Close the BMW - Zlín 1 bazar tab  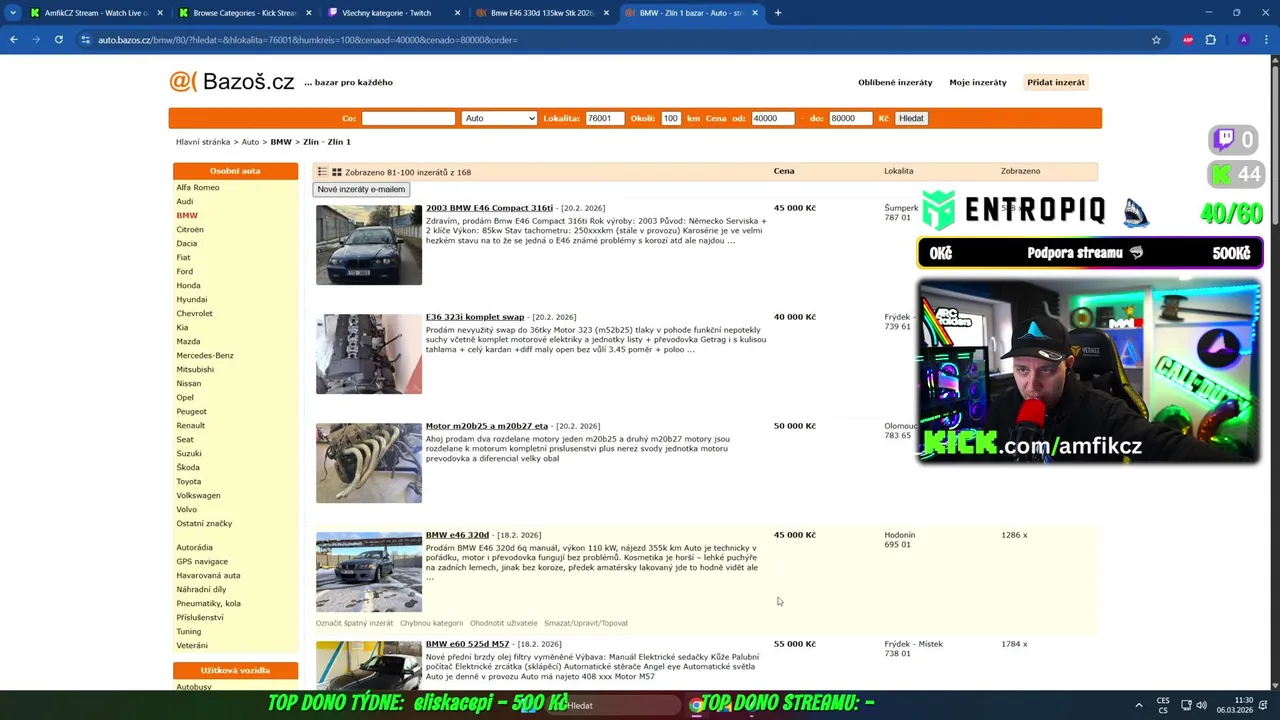pos(755,13)
